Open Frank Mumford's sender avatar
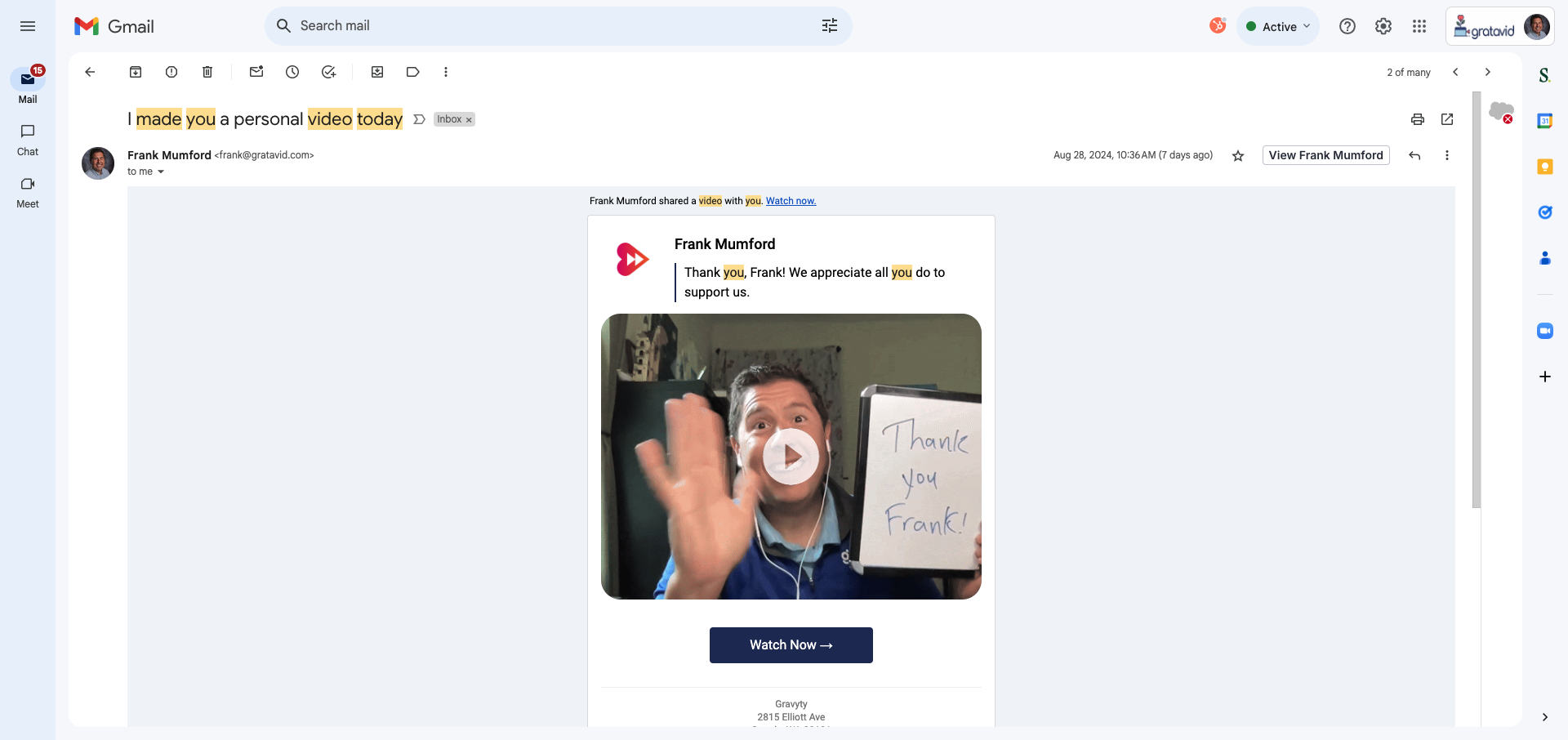 (x=98, y=163)
